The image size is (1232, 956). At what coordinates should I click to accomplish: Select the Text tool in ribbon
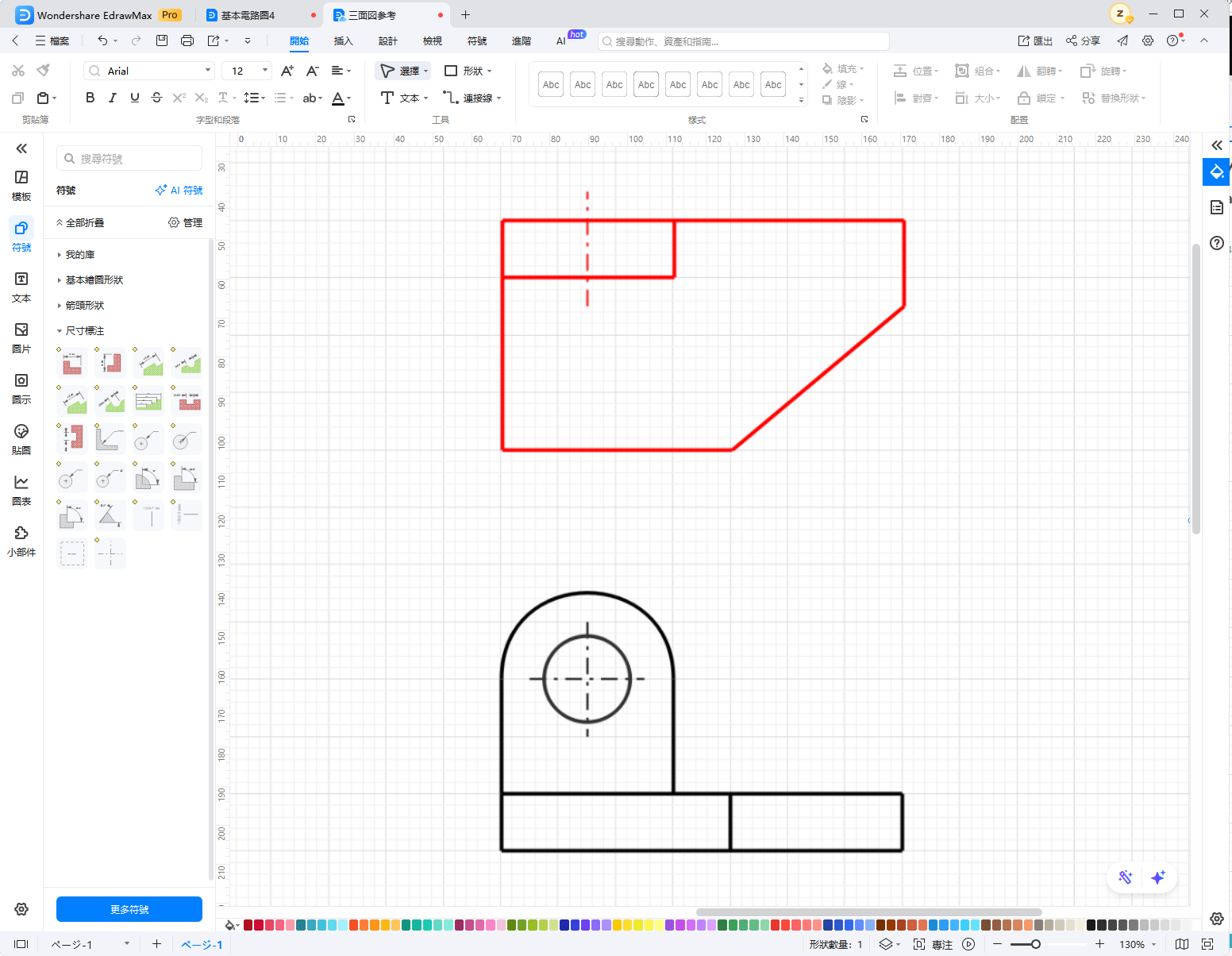click(x=403, y=98)
